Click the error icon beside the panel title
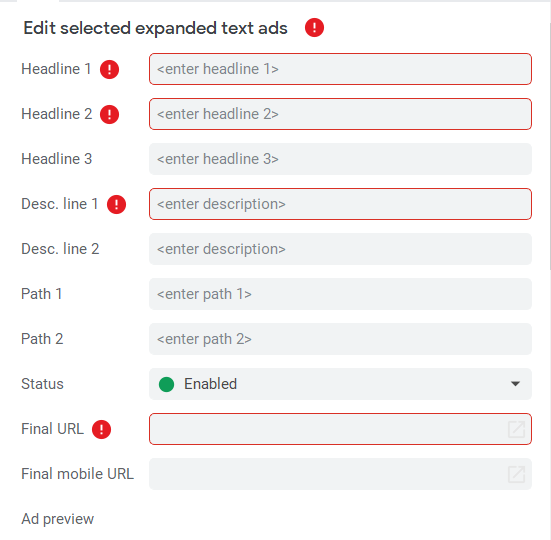This screenshot has height=540, width=551. 314,28
